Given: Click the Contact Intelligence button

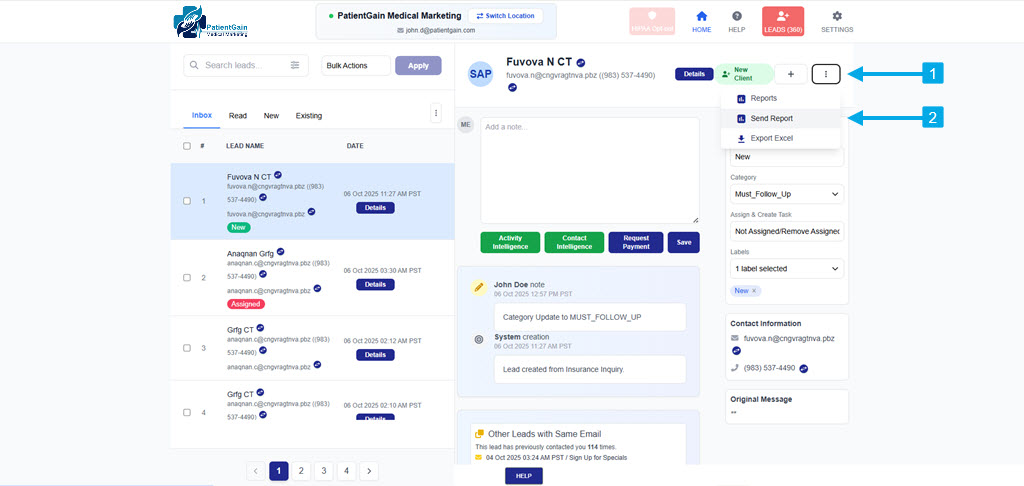Looking at the screenshot, I should coord(574,242).
